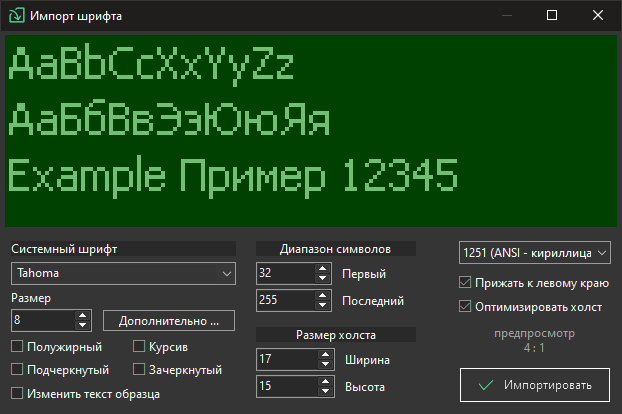The image size is (622, 414).
Task: Toggle the Зачеркнутый (strikethrough) checkbox
Action: pyautogui.click(x=139, y=370)
